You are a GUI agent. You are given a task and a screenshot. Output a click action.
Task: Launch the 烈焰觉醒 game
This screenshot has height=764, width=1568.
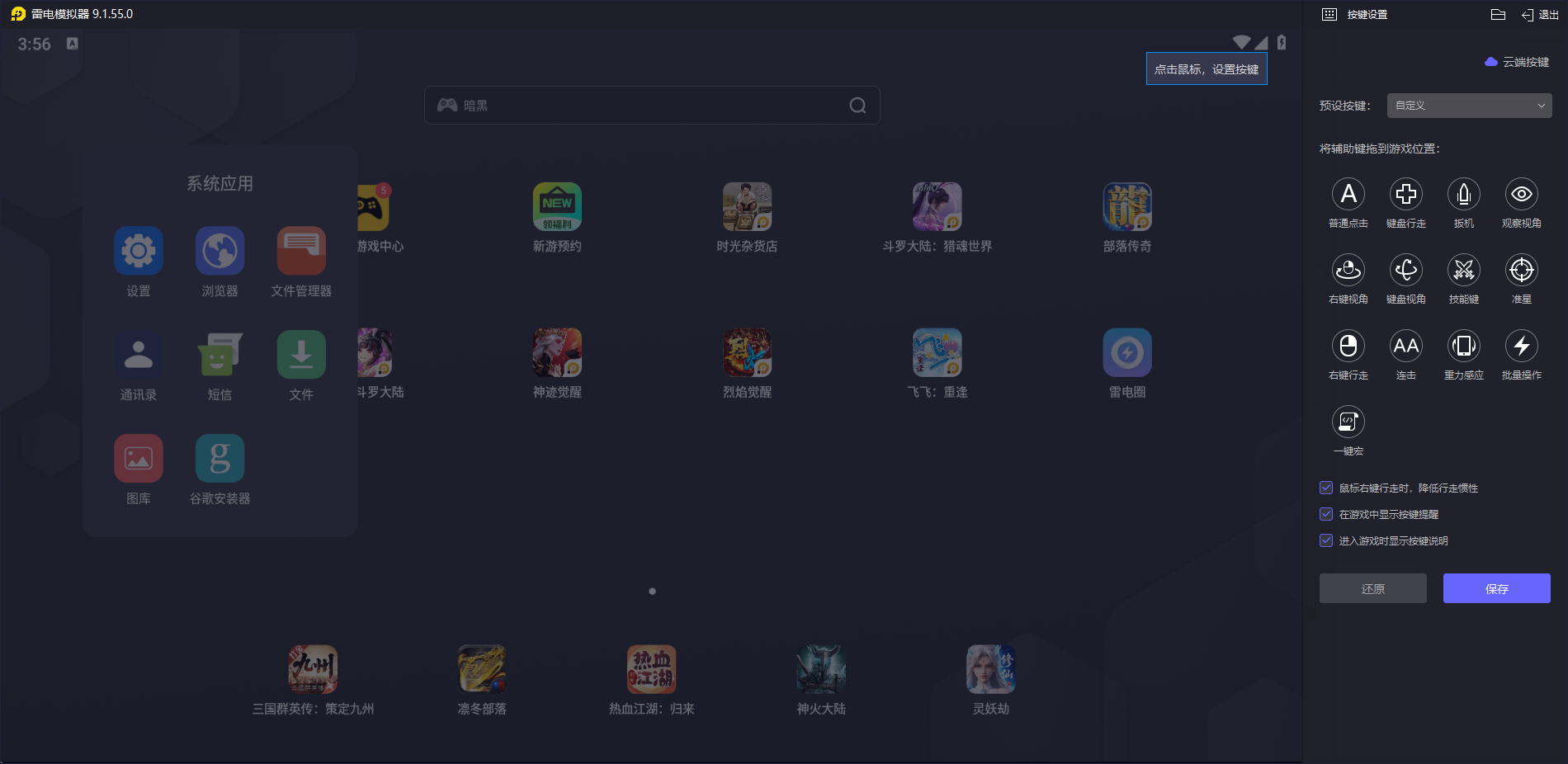[x=747, y=353]
